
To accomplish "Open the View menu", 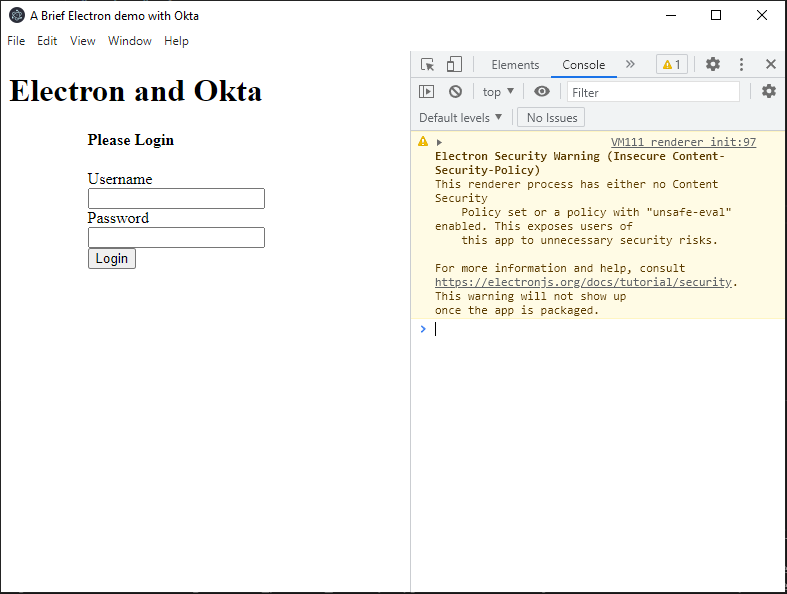I will [x=83, y=41].
